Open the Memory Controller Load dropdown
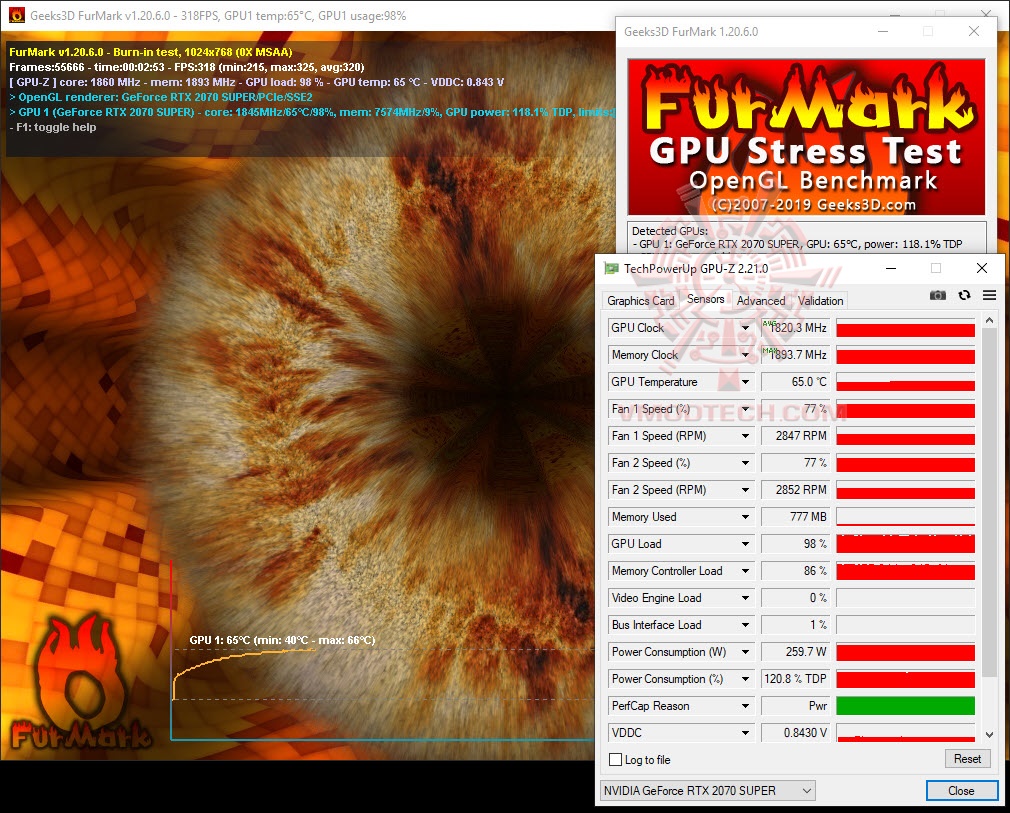Image resolution: width=1010 pixels, height=813 pixels. tap(745, 571)
